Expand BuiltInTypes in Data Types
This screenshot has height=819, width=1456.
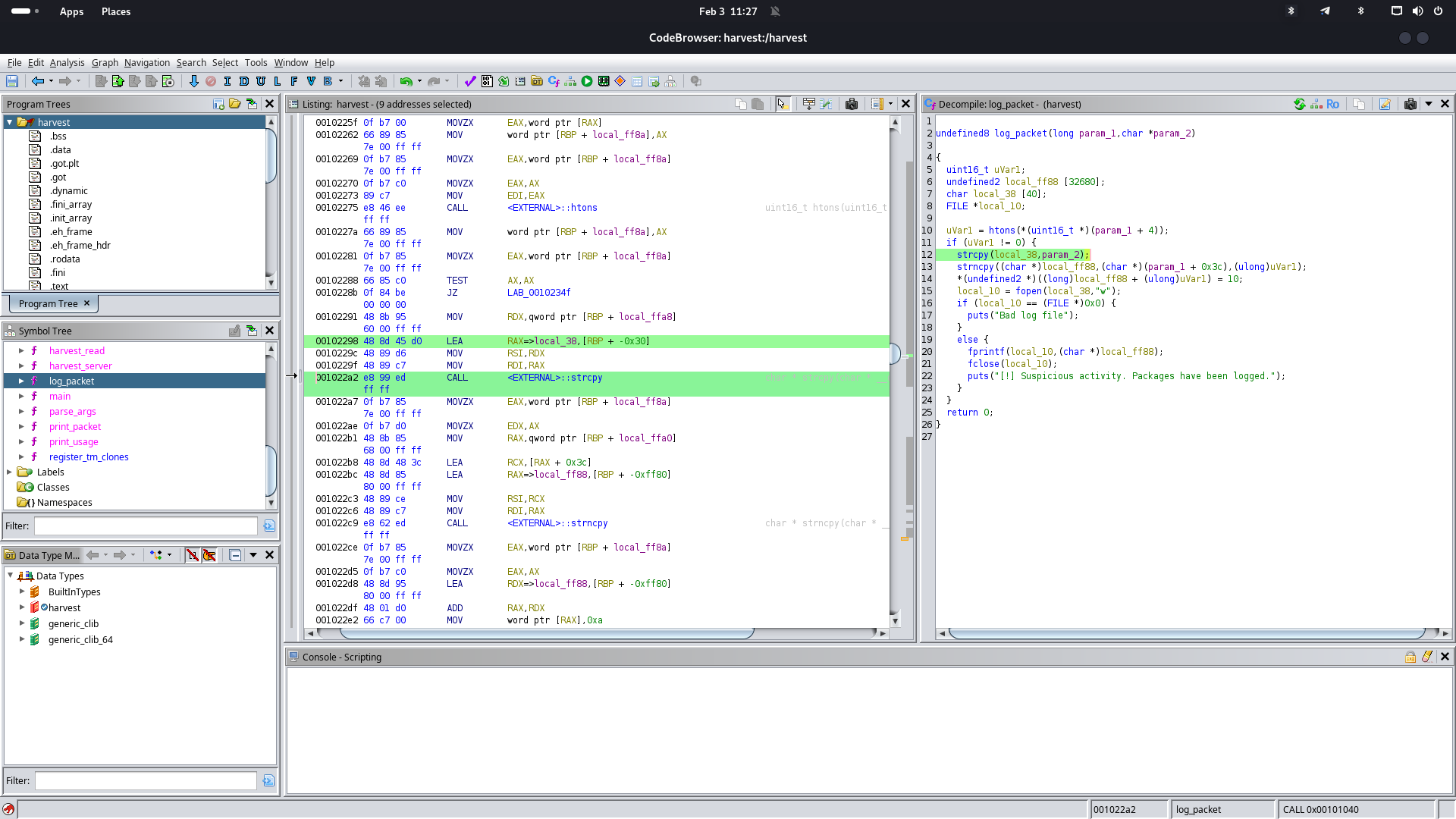click(22, 591)
